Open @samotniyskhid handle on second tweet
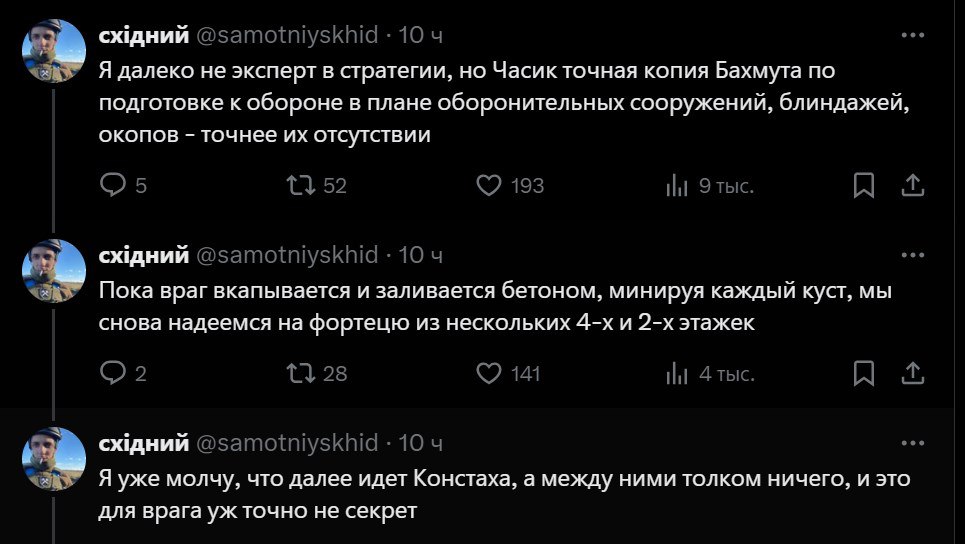 pyautogui.click(x=286, y=255)
